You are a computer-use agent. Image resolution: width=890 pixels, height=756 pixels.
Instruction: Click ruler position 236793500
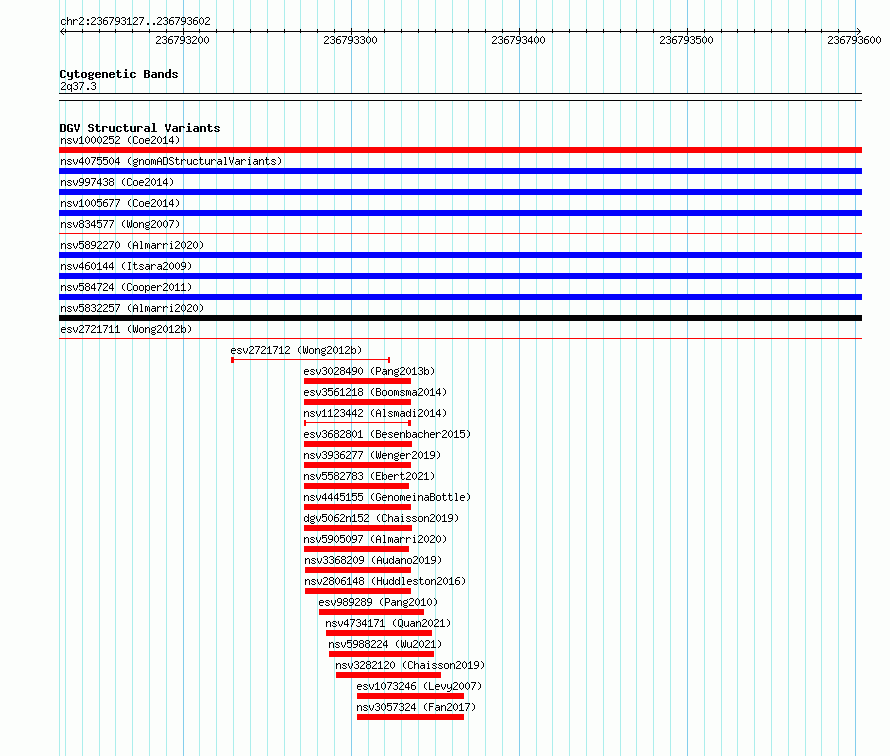(x=686, y=40)
